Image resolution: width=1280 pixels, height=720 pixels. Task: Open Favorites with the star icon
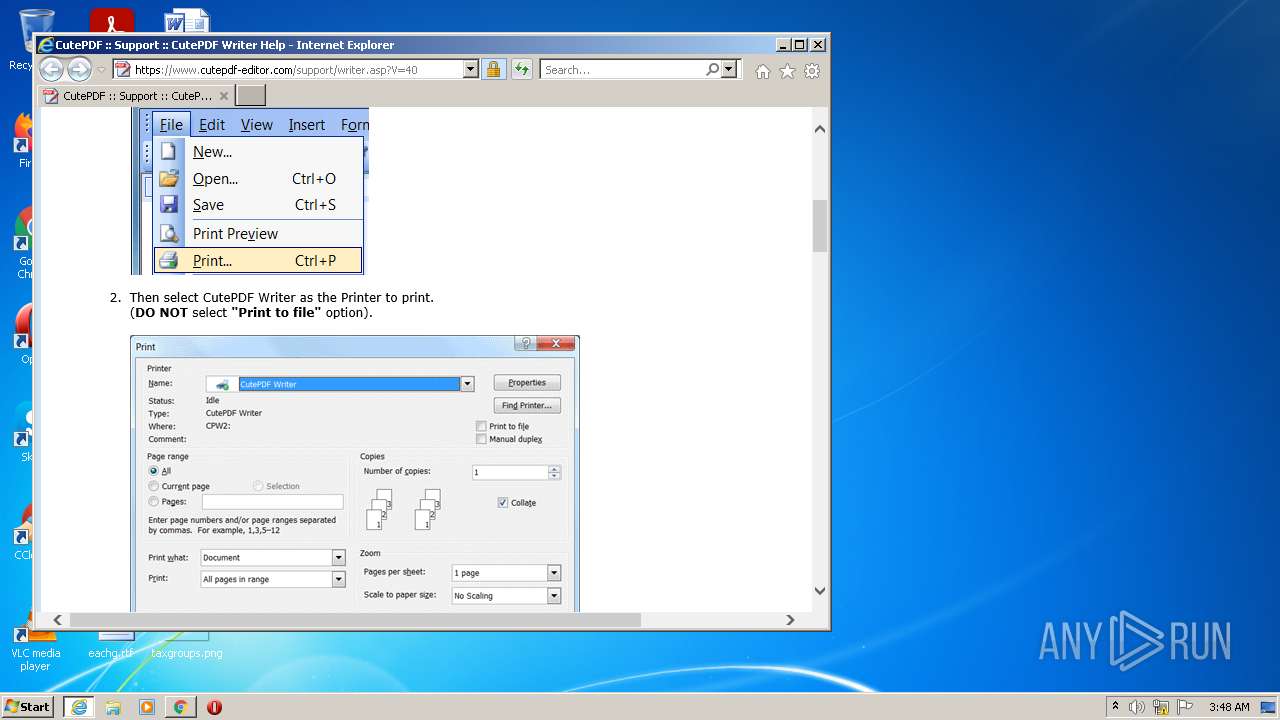point(787,71)
